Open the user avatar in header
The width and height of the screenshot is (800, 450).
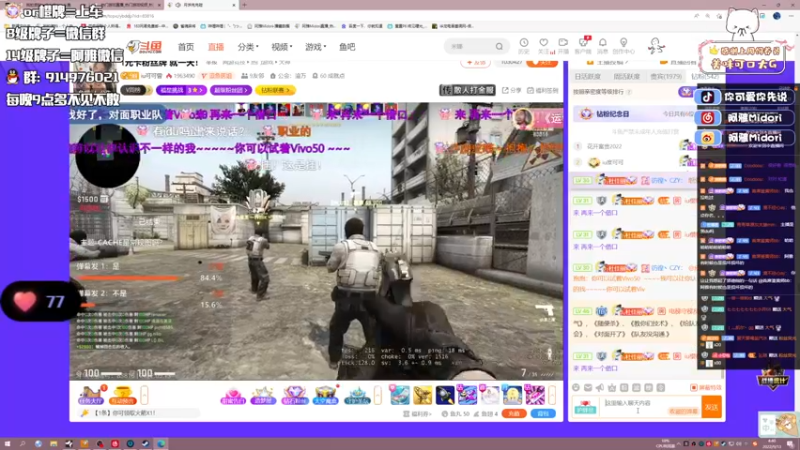[656, 46]
